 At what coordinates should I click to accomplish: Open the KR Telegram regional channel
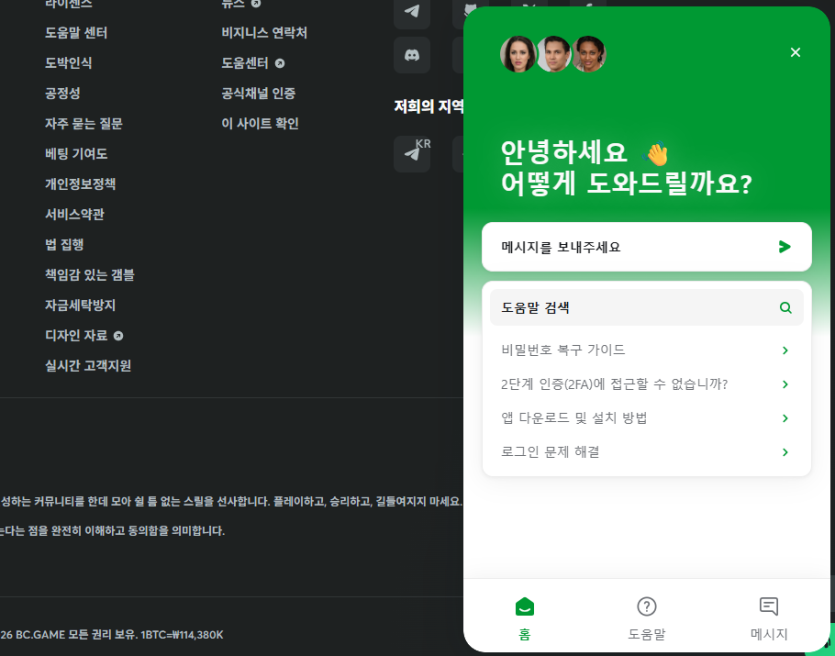tap(412, 154)
